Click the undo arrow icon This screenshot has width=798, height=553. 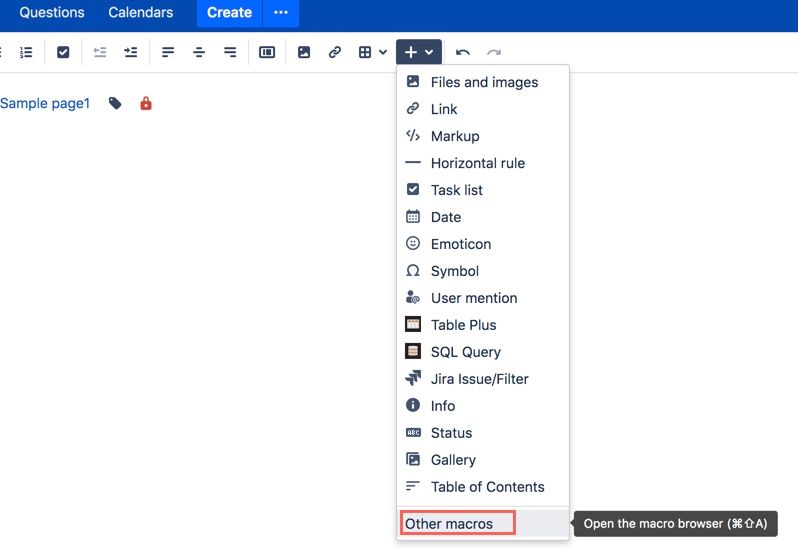tap(463, 52)
